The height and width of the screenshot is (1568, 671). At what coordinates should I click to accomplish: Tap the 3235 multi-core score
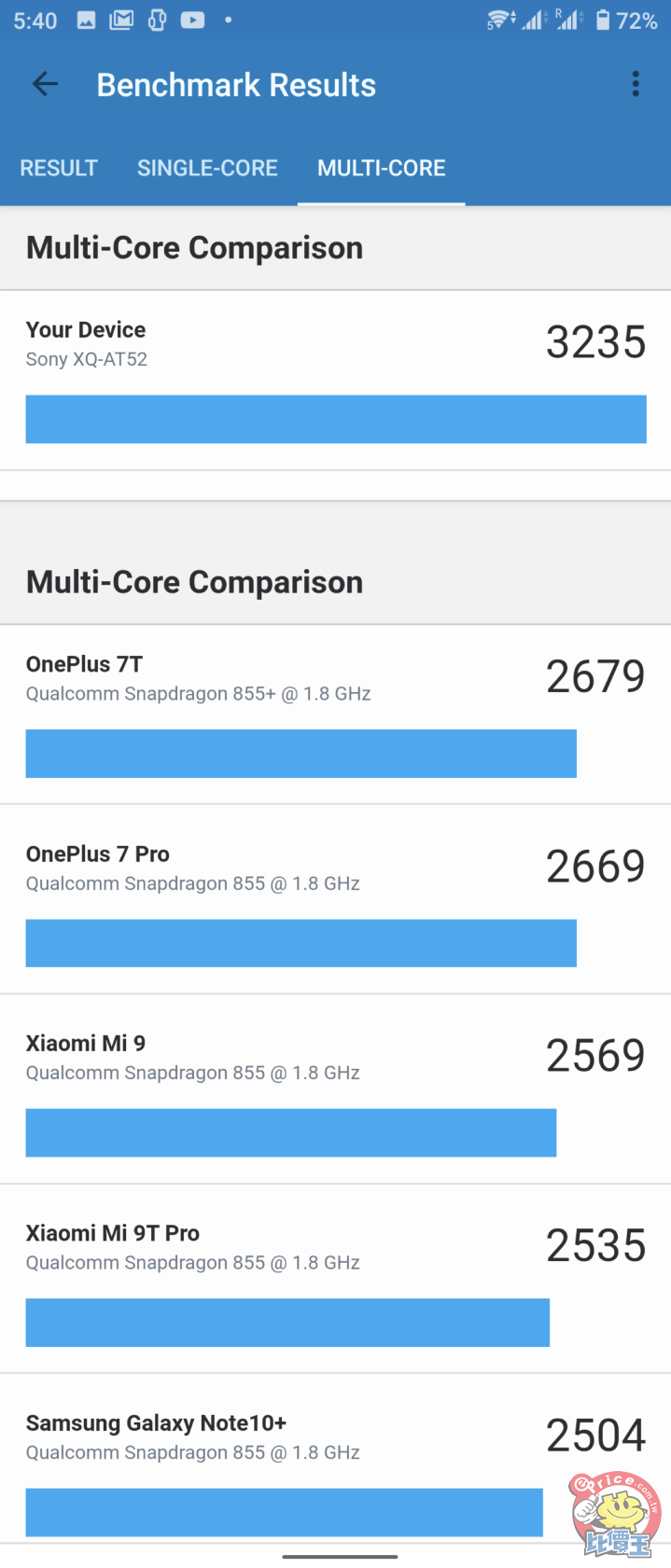coord(595,342)
